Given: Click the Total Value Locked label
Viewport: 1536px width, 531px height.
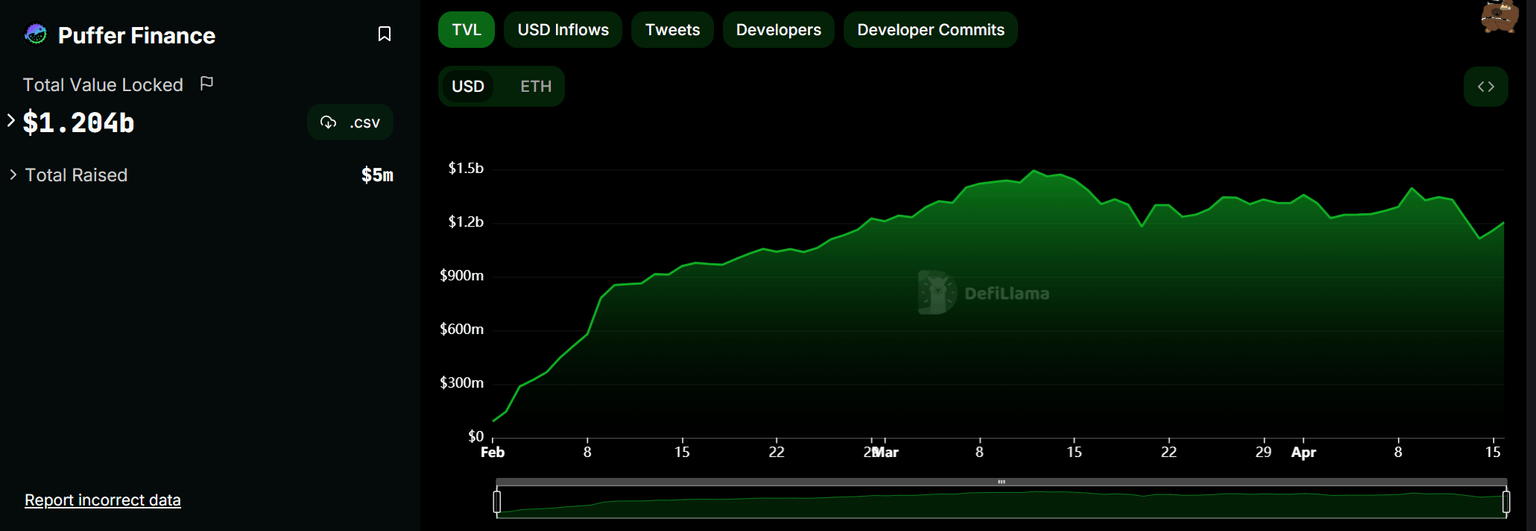Looking at the screenshot, I should coord(103,85).
